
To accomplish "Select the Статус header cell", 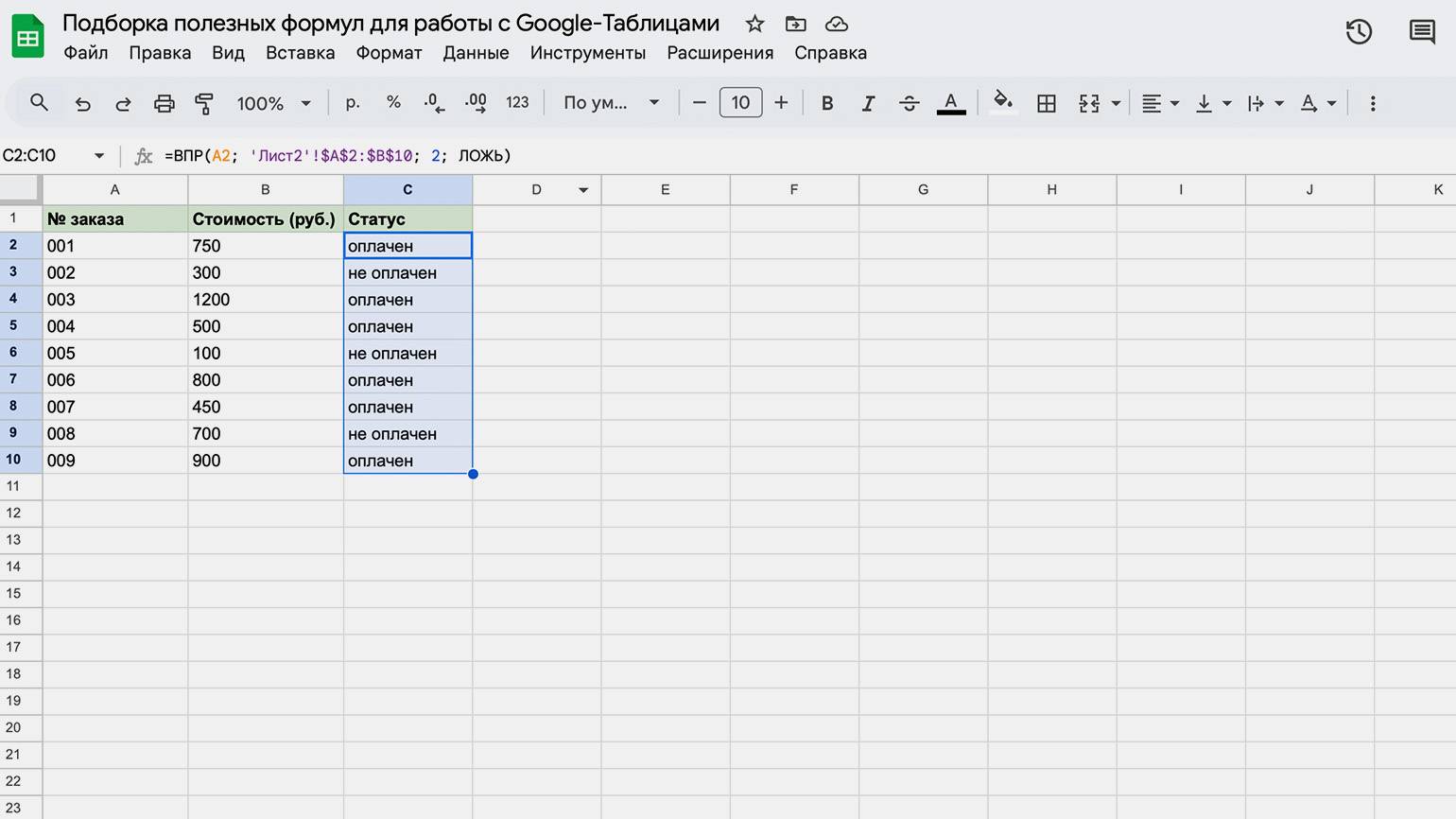I will [407, 218].
